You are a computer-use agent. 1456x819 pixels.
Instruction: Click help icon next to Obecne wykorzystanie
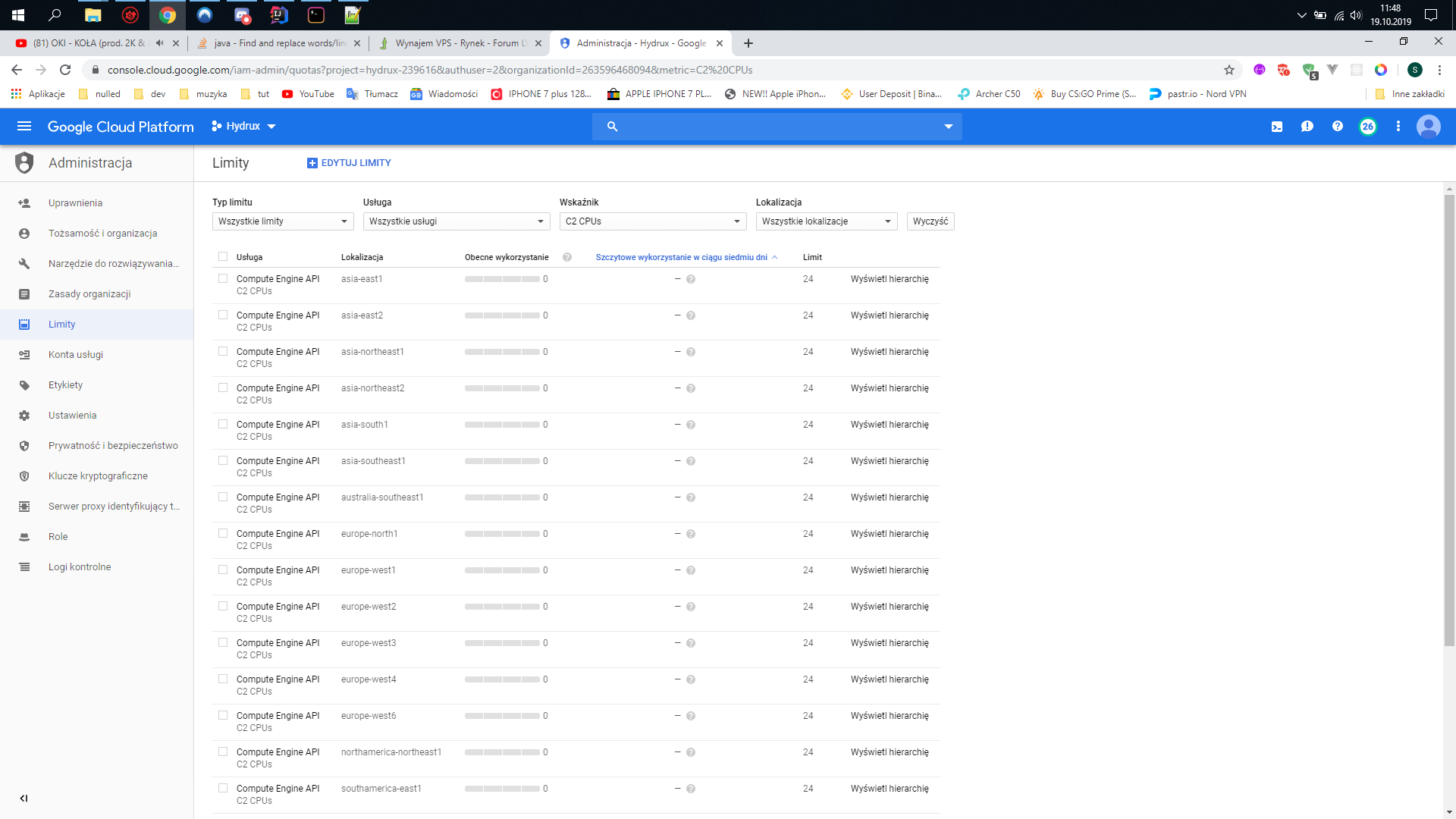pos(567,257)
